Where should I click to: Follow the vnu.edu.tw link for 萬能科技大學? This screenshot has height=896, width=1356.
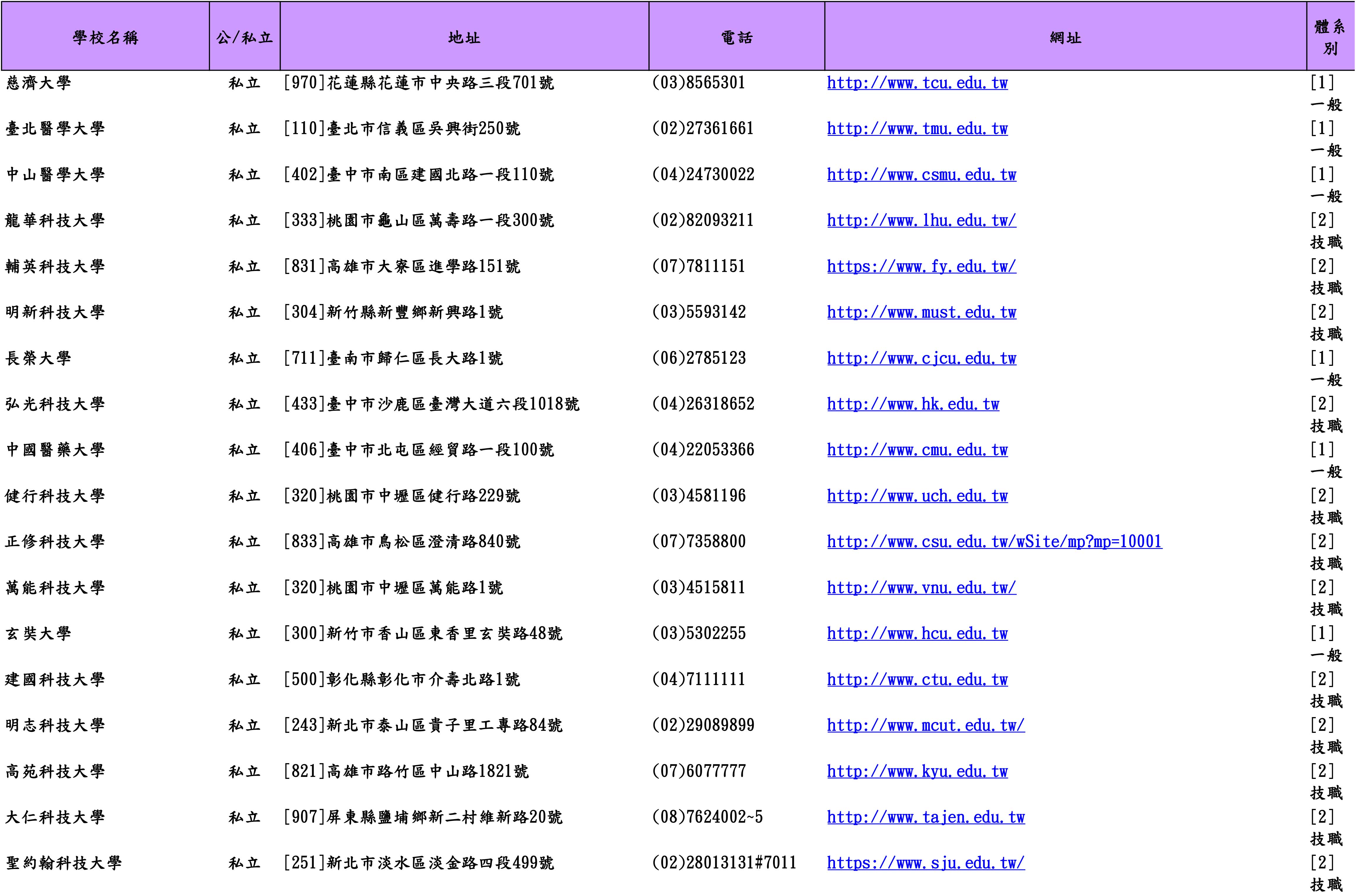click(x=921, y=588)
